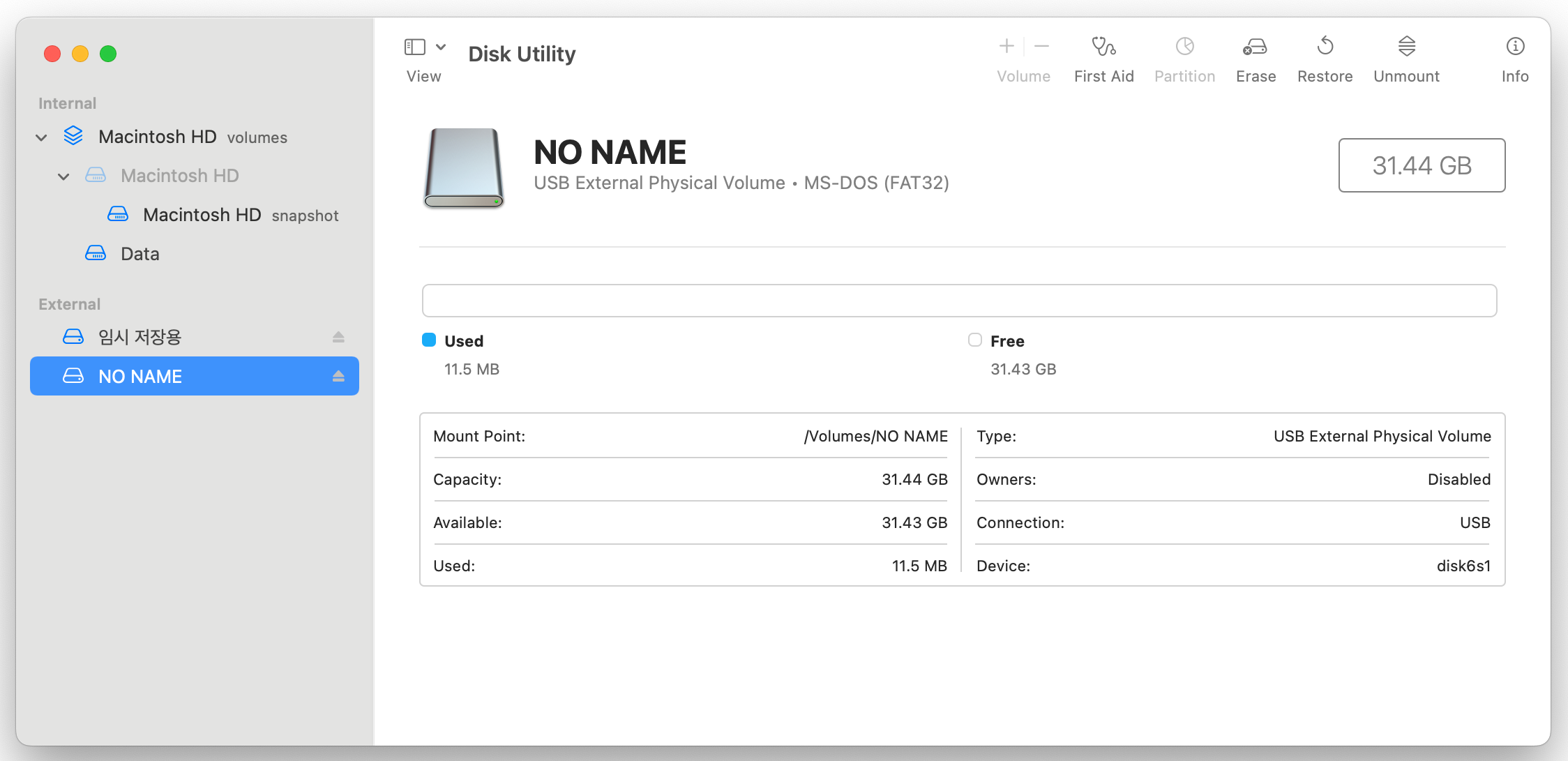1568x761 pixels.
Task: Select the Data volume in sidebar
Action: 140,254
